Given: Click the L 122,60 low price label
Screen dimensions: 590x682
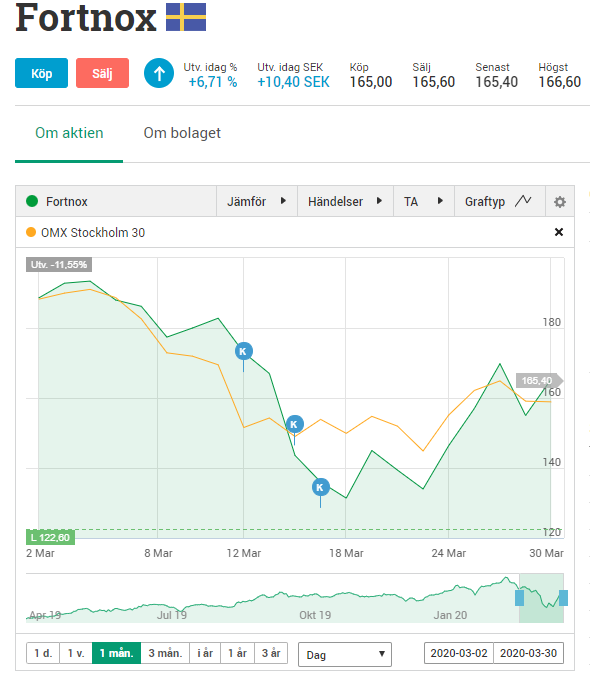Looking at the screenshot, I should click(50, 538).
